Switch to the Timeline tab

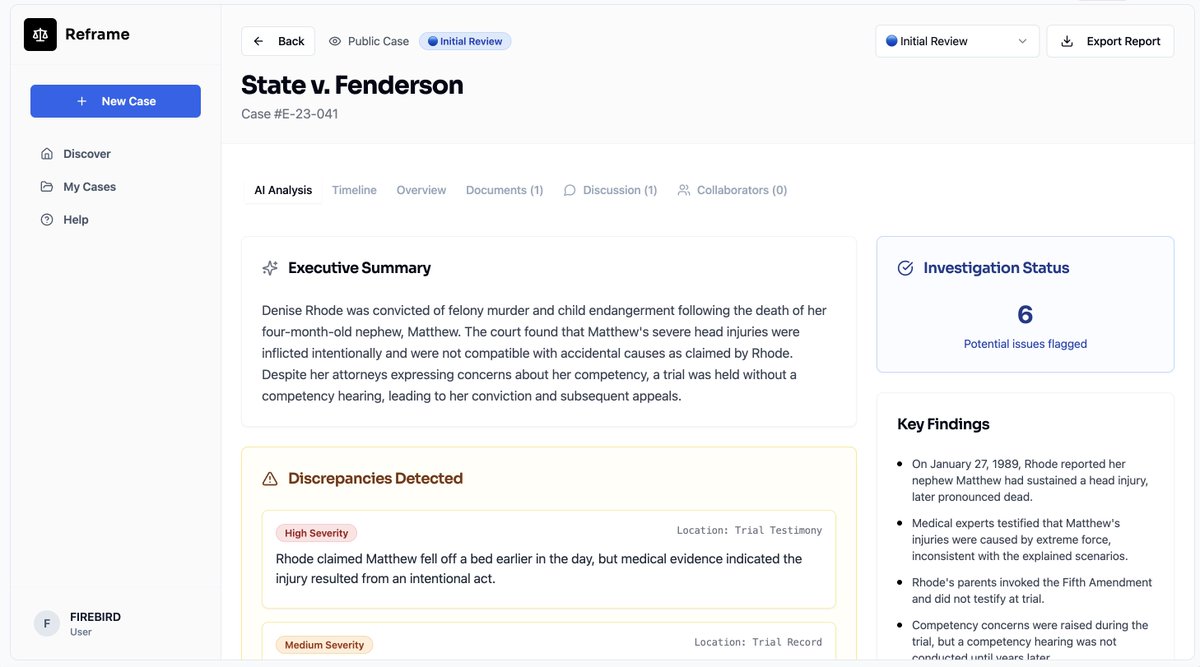(x=354, y=189)
